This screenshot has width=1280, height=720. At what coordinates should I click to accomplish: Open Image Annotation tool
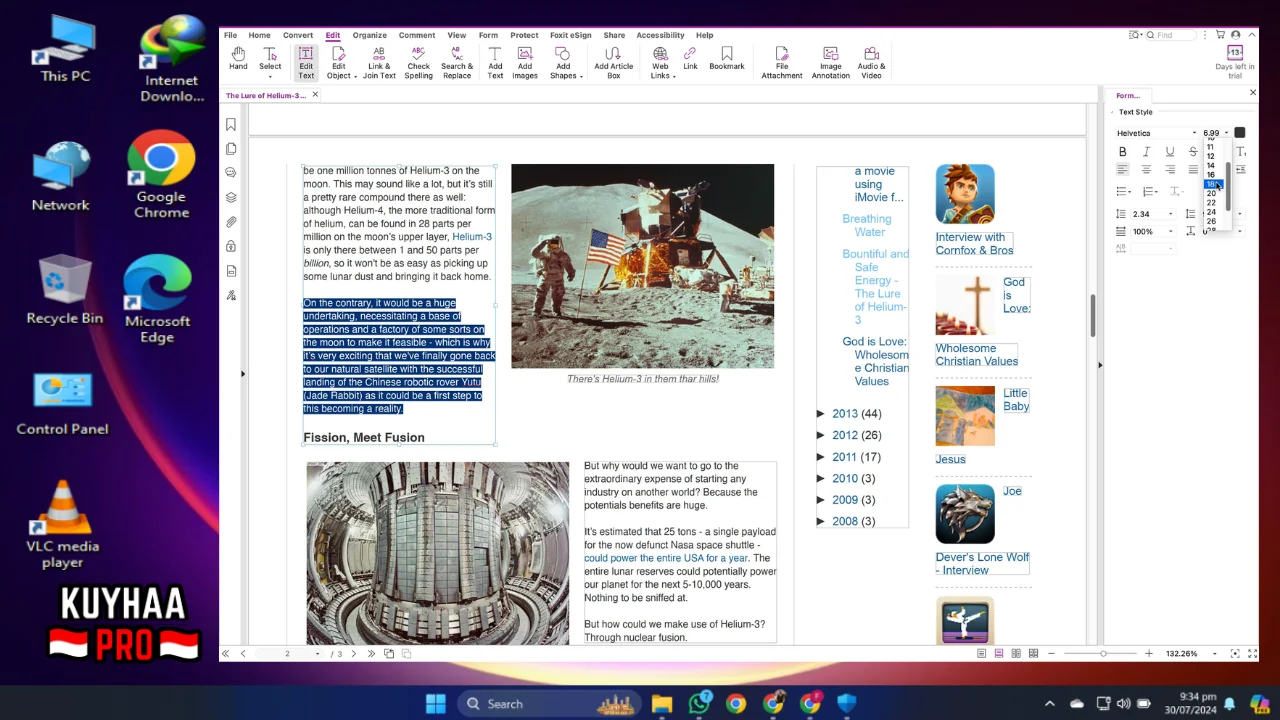pyautogui.click(x=830, y=62)
